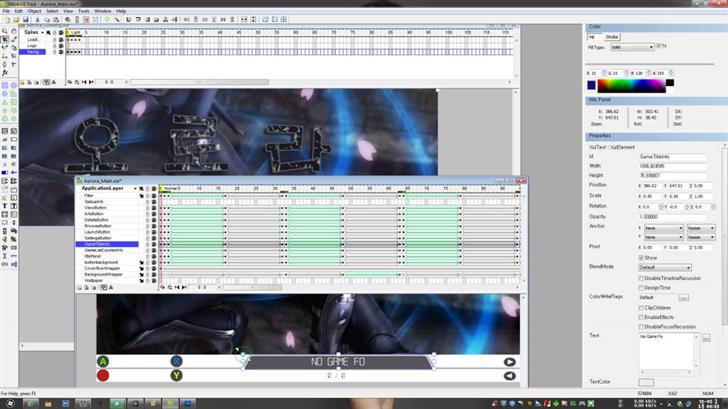728x409 pixels.
Task: Expand the ApplicationLayer dropdown arrow
Action: point(135,189)
